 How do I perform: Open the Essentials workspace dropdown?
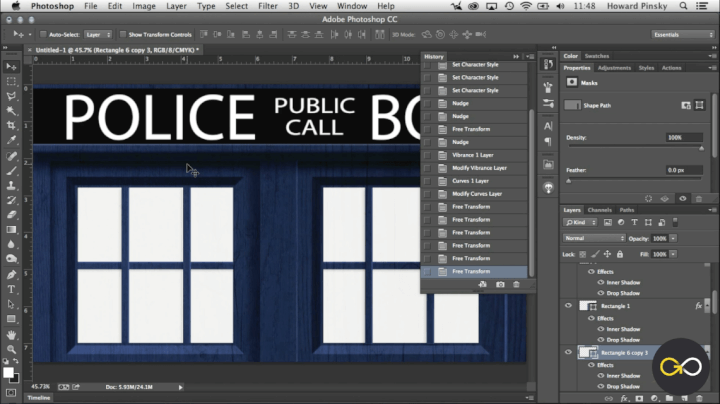pyautogui.click(x=680, y=34)
